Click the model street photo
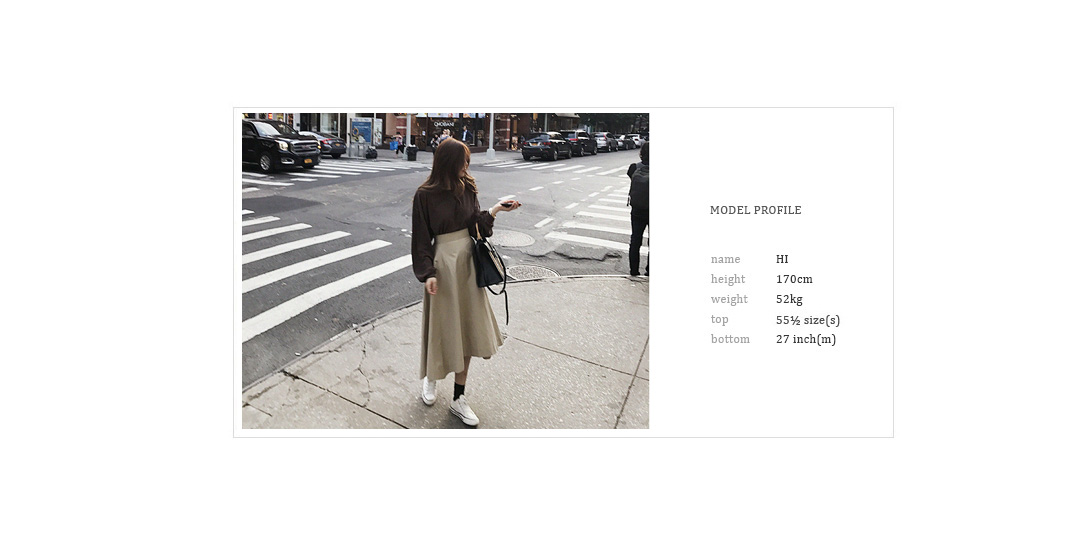The height and width of the screenshot is (534, 1080). coord(445,271)
